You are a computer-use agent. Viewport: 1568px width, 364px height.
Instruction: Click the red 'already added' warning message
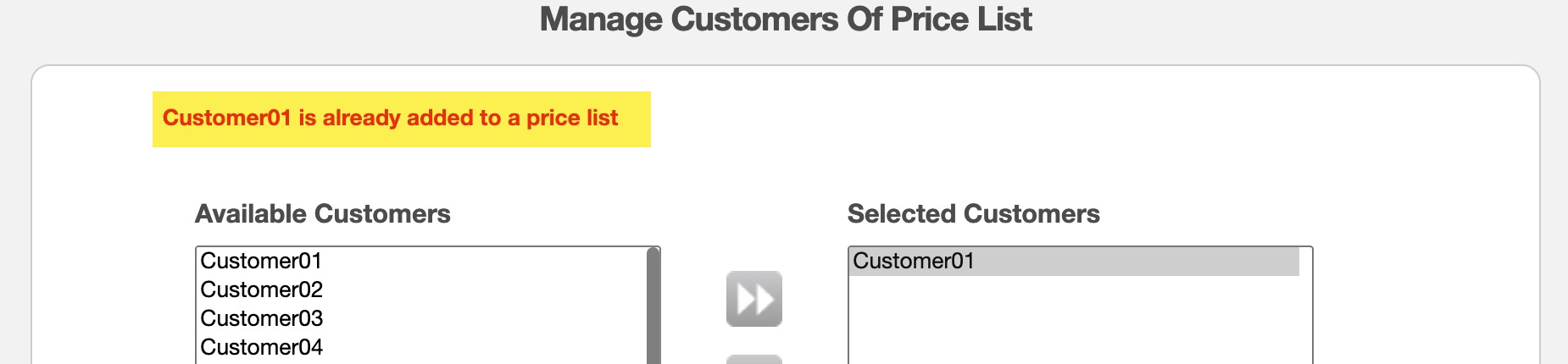(390, 118)
